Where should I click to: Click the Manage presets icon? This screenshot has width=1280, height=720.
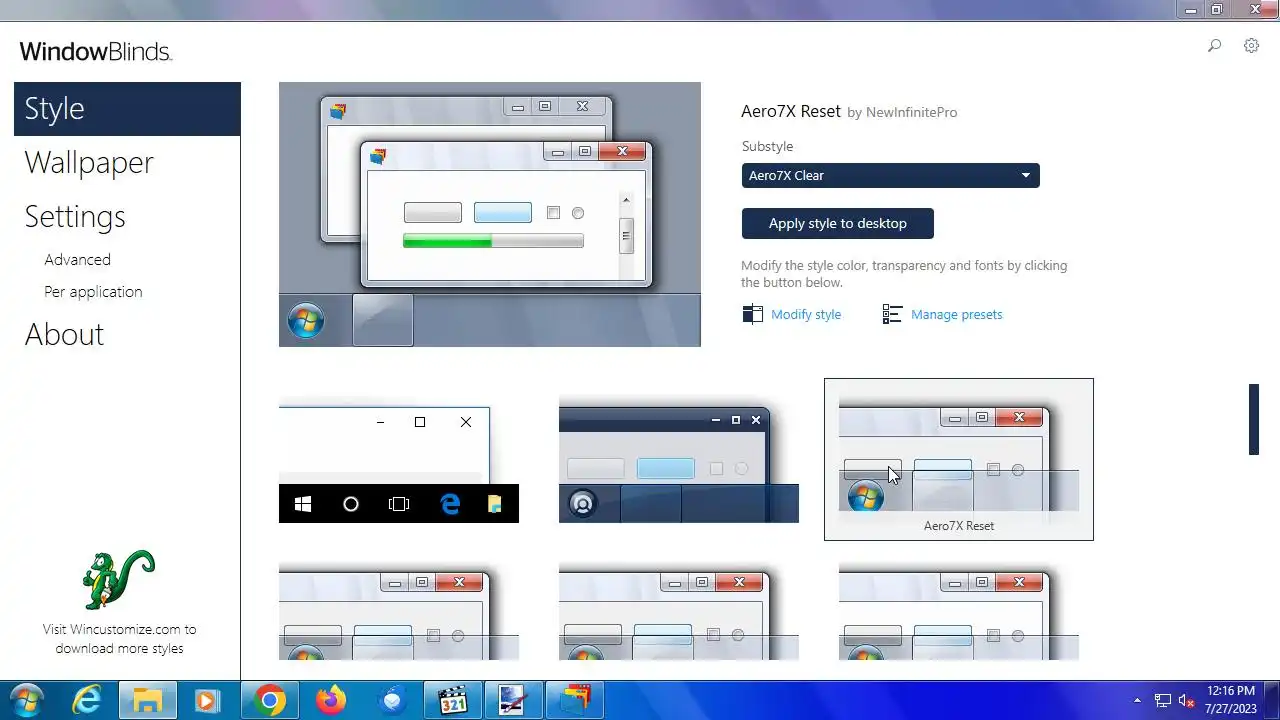tap(892, 314)
